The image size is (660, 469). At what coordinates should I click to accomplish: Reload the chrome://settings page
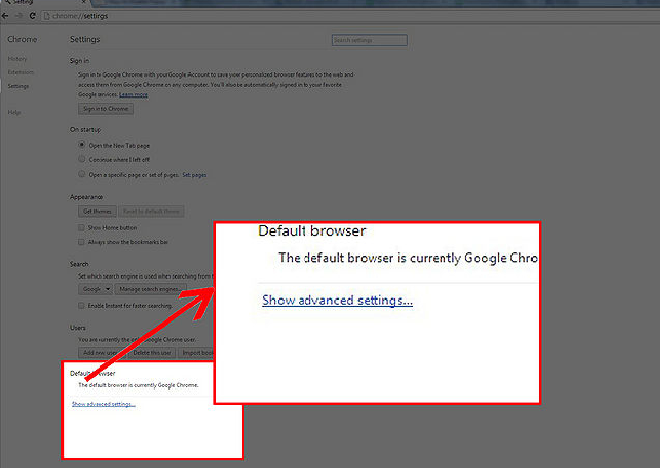pos(32,16)
